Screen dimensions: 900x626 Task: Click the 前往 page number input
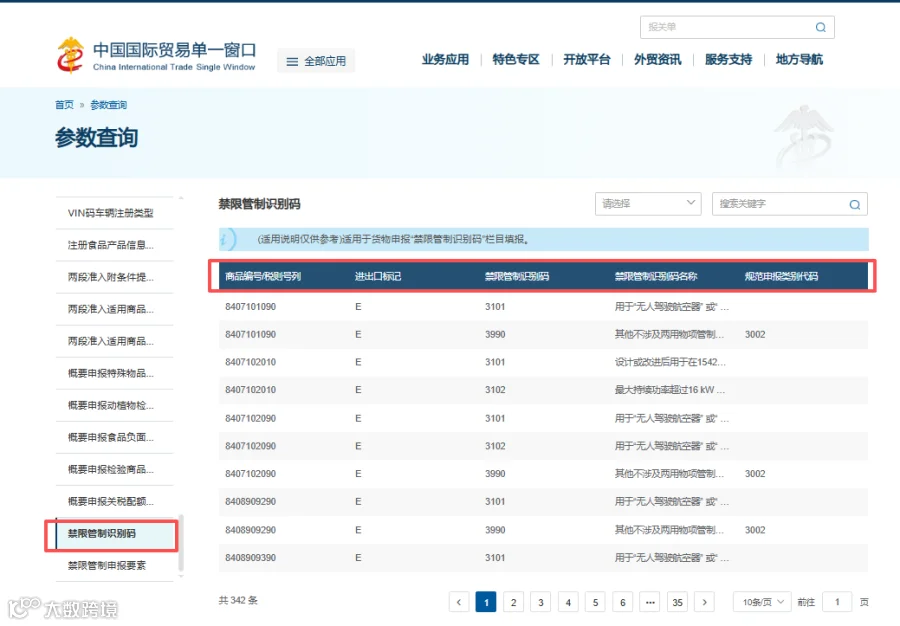tap(837, 602)
